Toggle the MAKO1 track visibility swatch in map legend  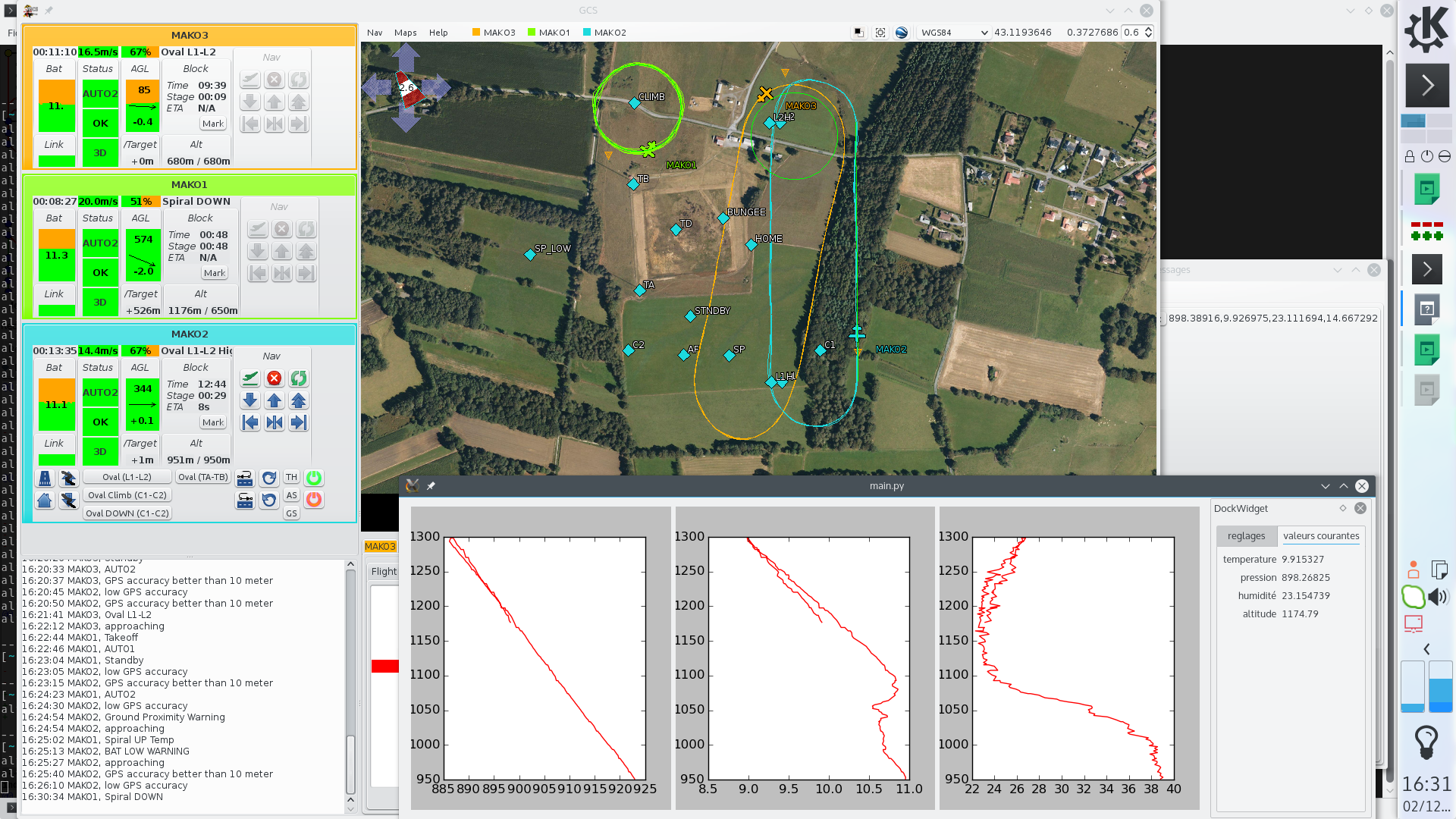[x=531, y=33]
